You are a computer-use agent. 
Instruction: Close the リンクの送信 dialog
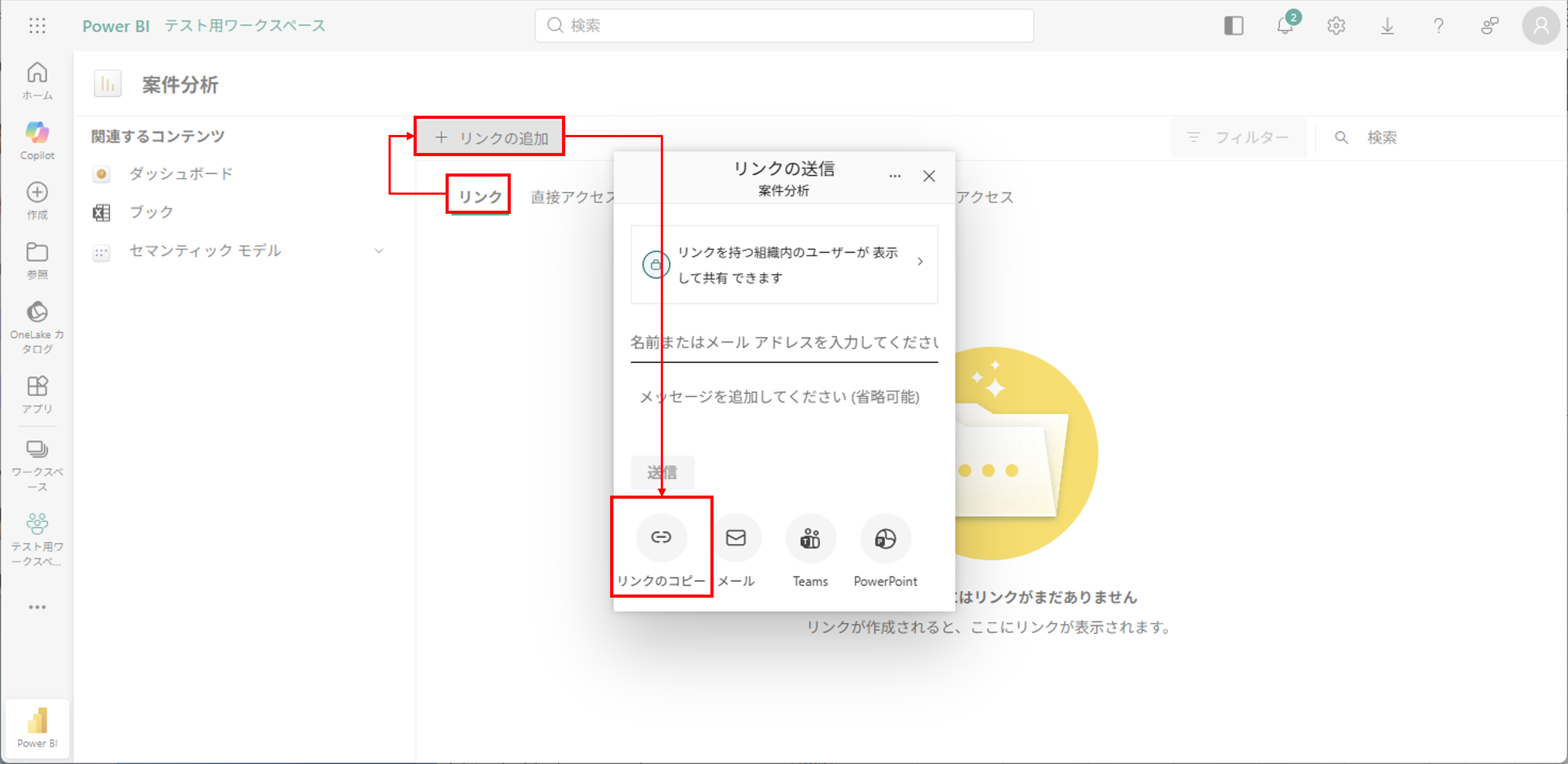[929, 176]
